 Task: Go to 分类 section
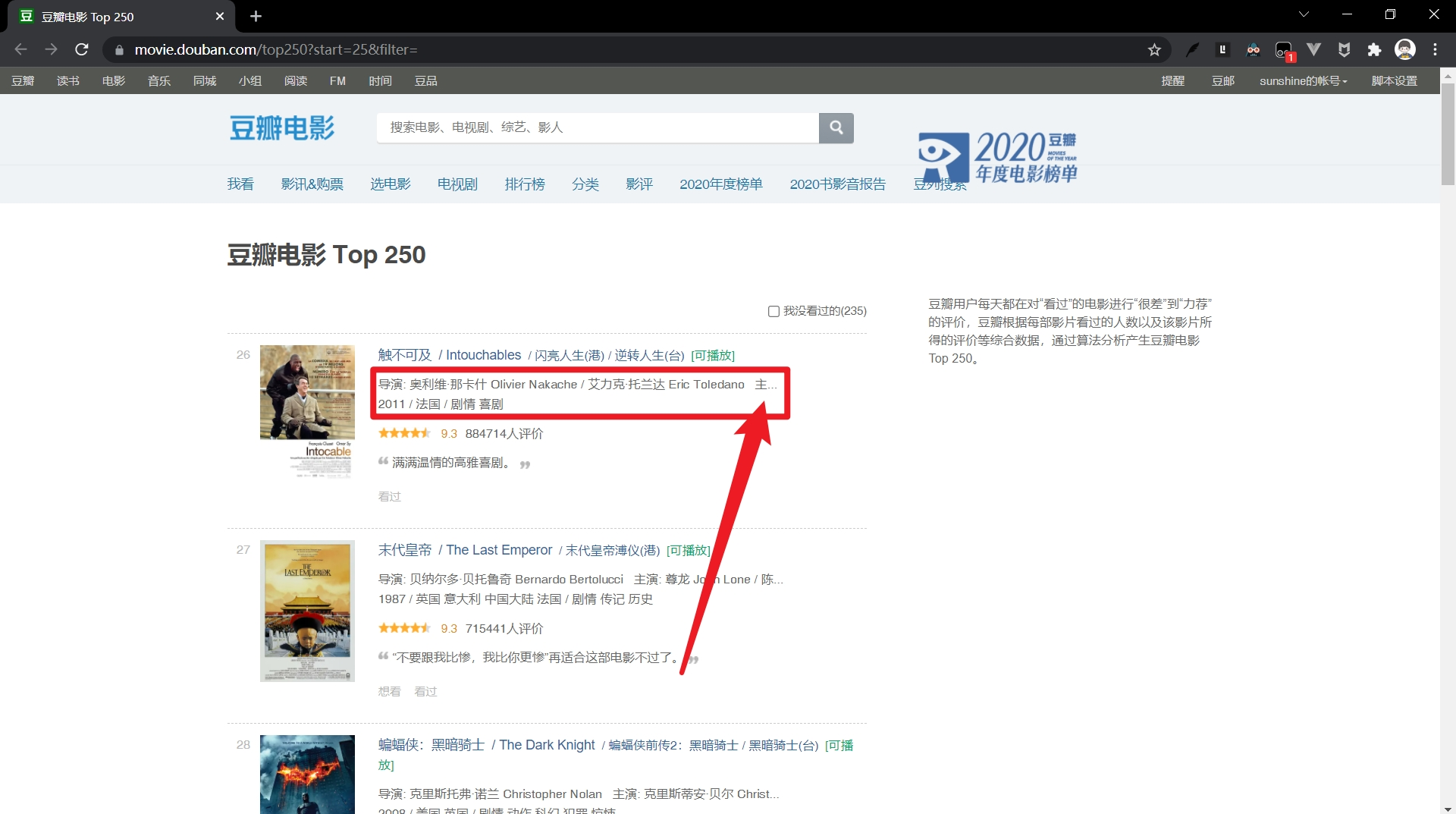585,184
